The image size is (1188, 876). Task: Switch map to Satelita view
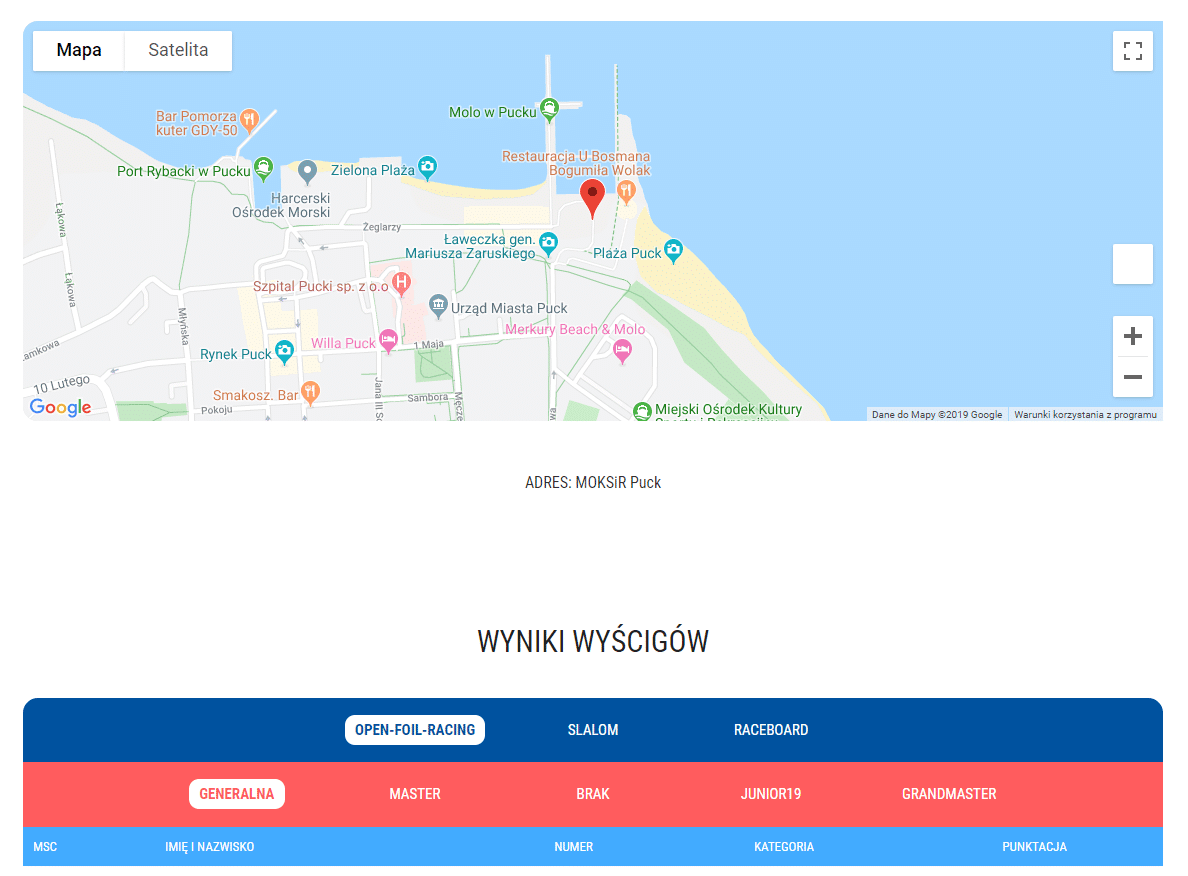coord(178,51)
